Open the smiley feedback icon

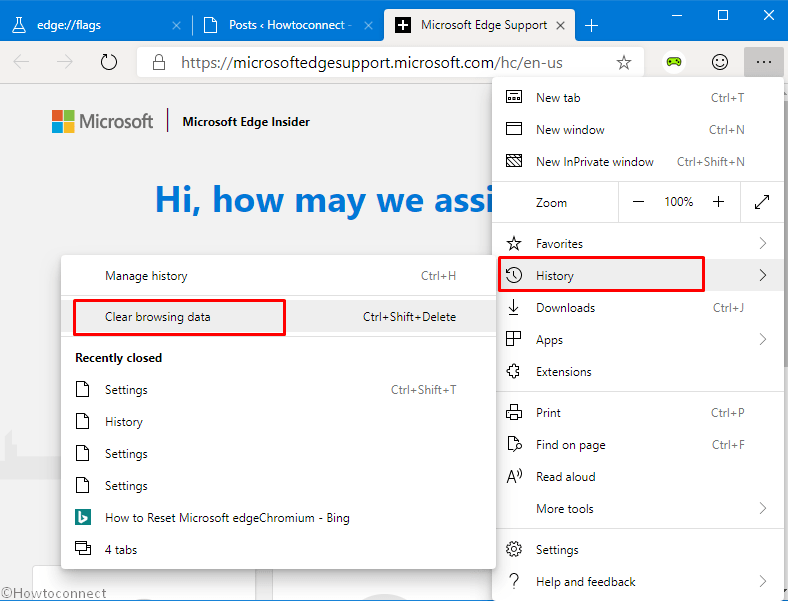click(x=720, y=62)
